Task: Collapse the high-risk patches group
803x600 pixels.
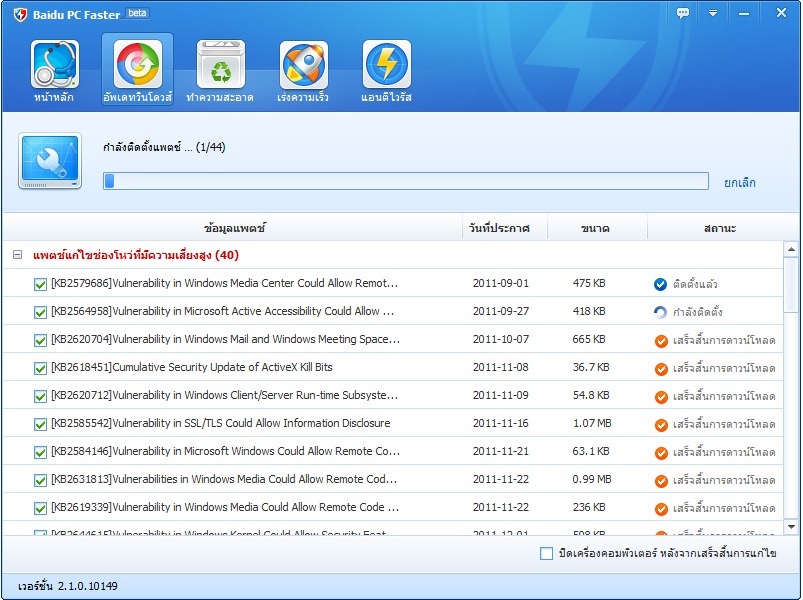Action: (x=17, y=256)
